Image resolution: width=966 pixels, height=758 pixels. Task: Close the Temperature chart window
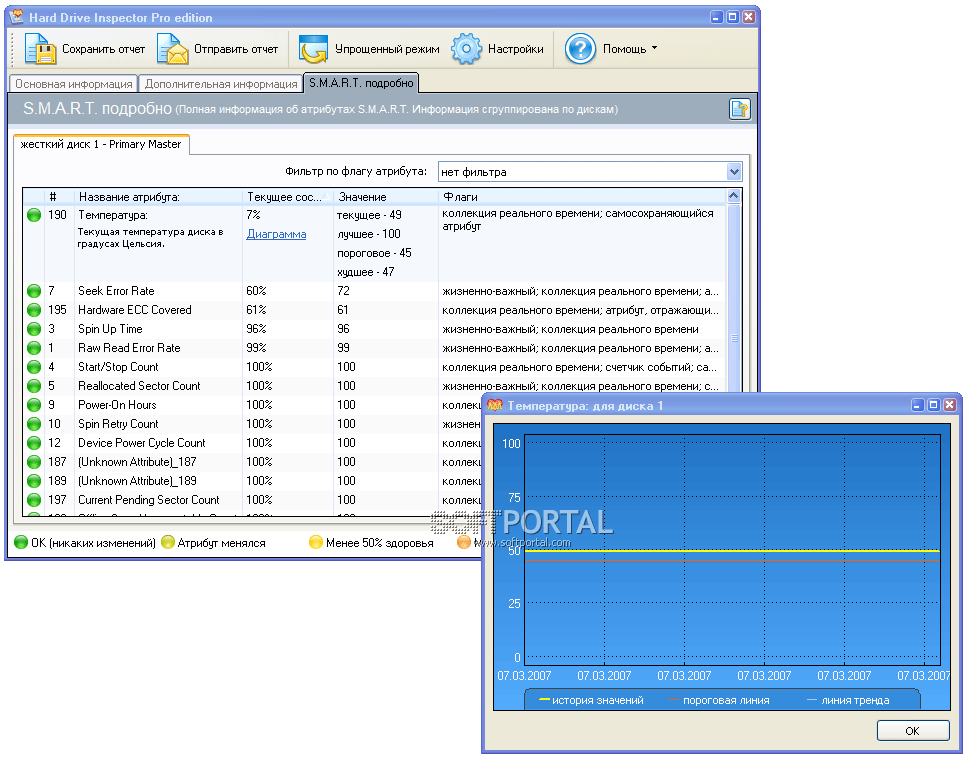949,405
